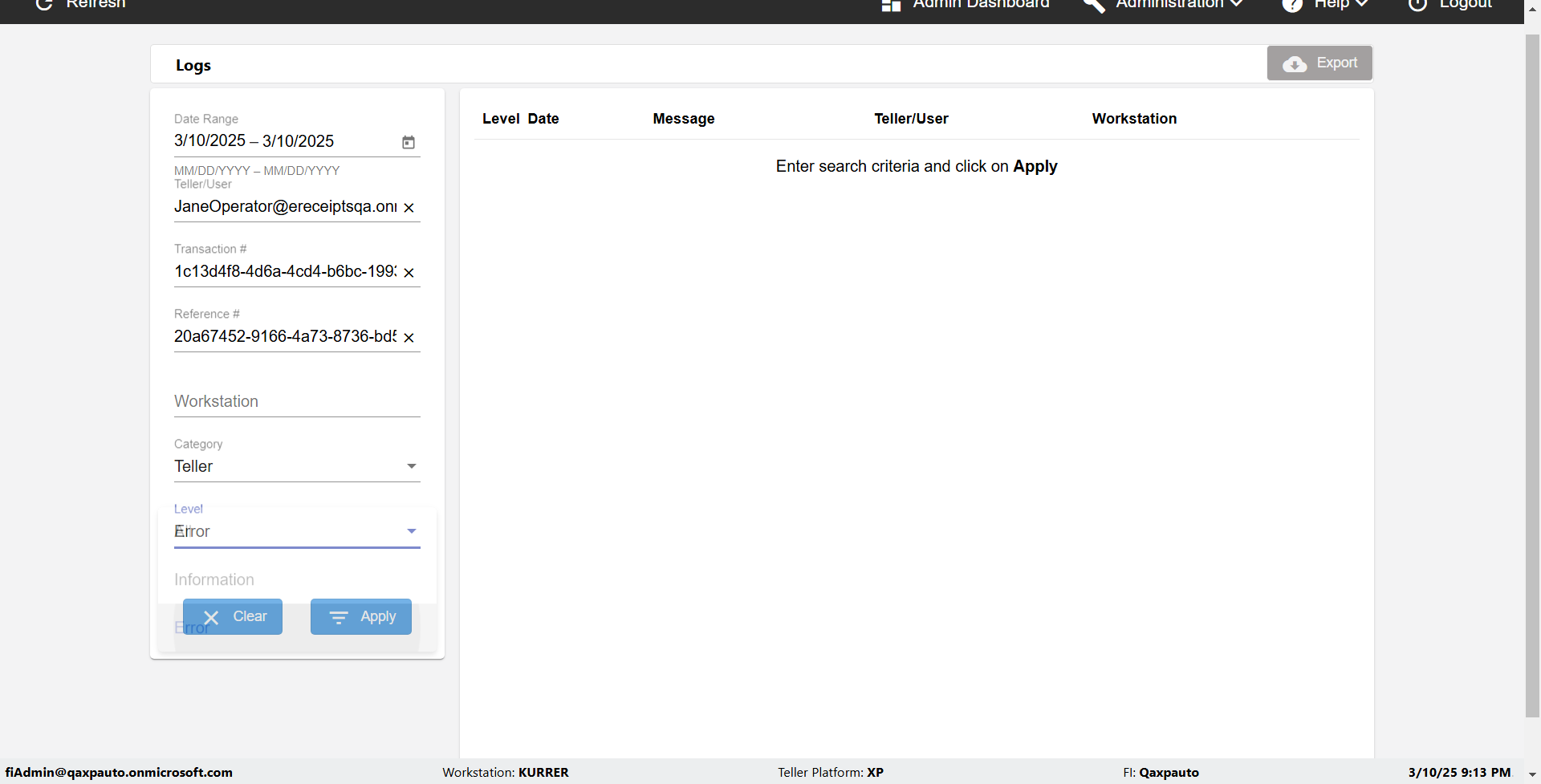Screen dimensions: 1541x784
Task: Click the 3/10/25 9:13 PM timestamp
Action: click(x=1459, y=773)
